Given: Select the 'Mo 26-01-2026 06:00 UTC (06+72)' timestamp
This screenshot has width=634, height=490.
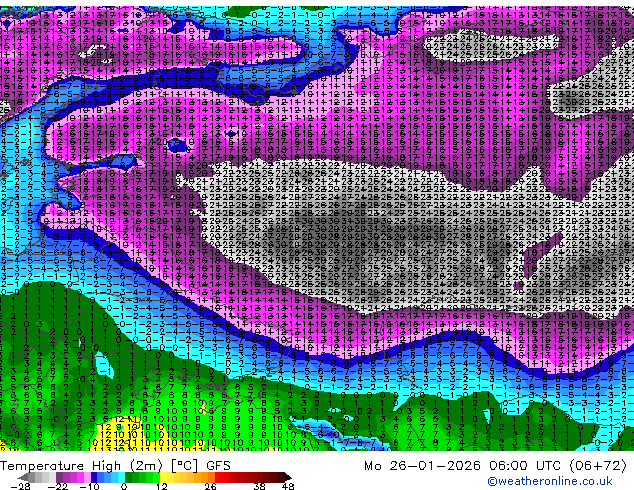Looking at the screenshot, I should point(495,466).
